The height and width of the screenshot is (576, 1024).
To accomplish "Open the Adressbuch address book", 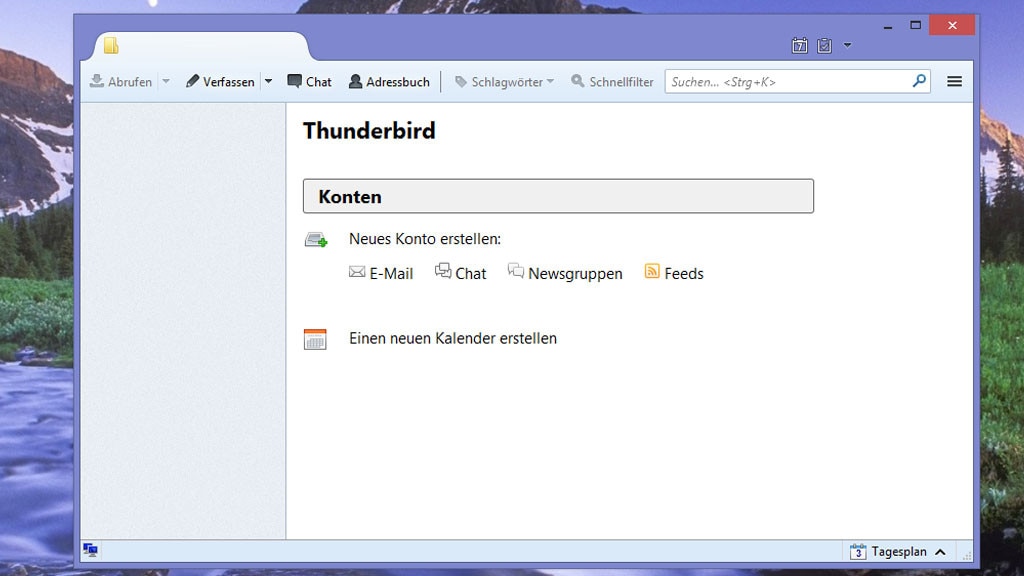I will tap(389, 82).
